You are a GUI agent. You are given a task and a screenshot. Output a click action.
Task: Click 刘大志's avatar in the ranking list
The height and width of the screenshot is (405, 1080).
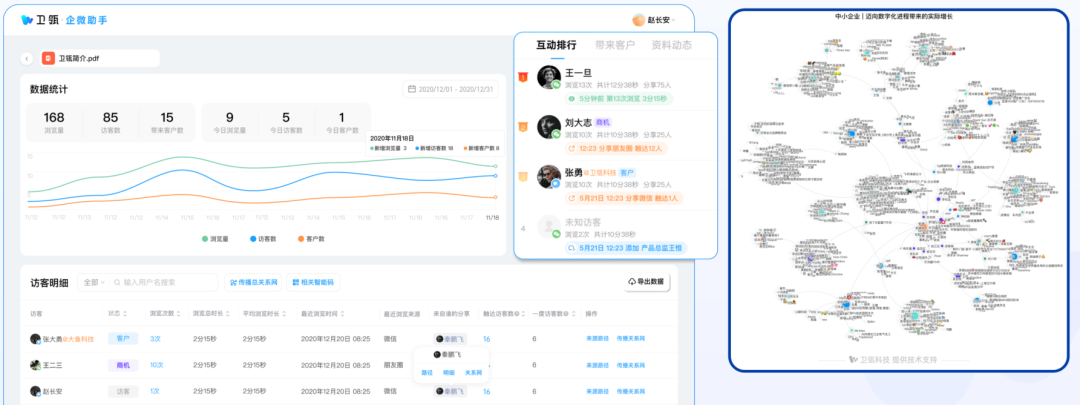click(548, 127)
